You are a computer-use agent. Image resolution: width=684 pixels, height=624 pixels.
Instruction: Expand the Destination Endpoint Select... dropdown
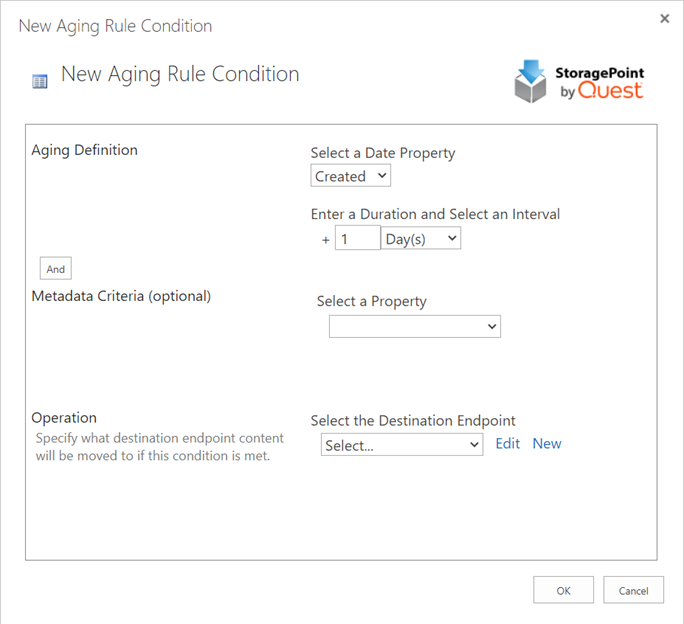coord(402,444)
